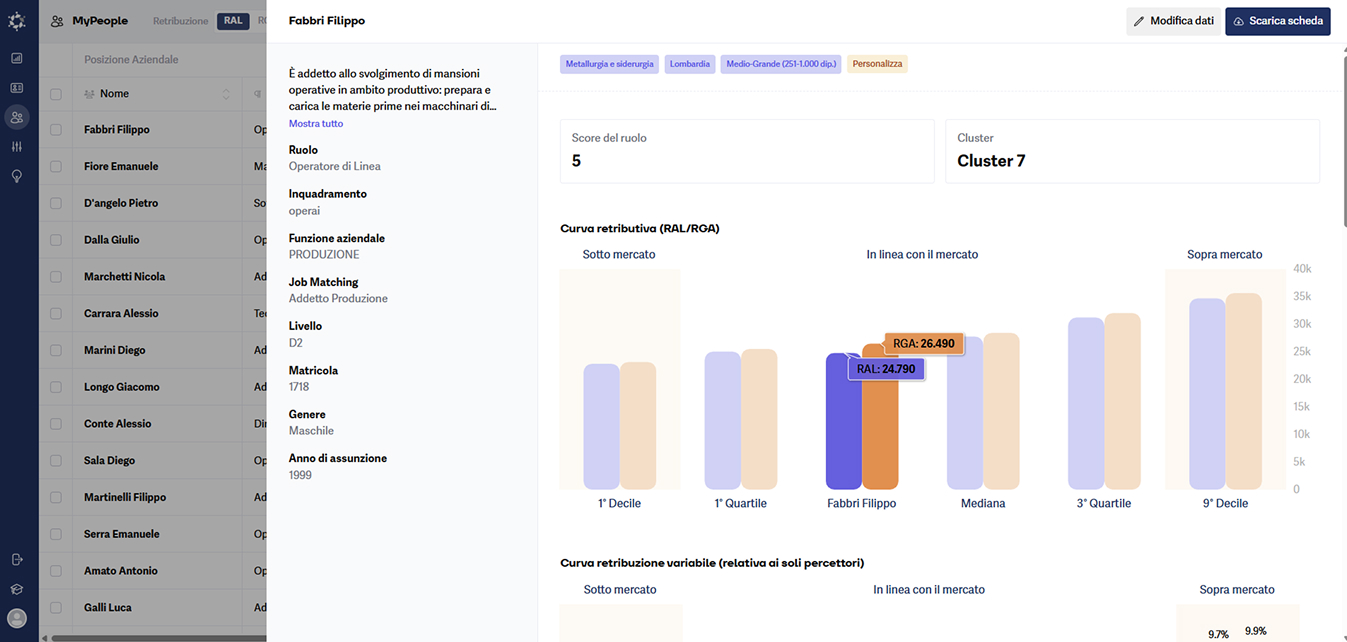Tick the checkbox for Fiore Emanuele

(x=56, y=166)
